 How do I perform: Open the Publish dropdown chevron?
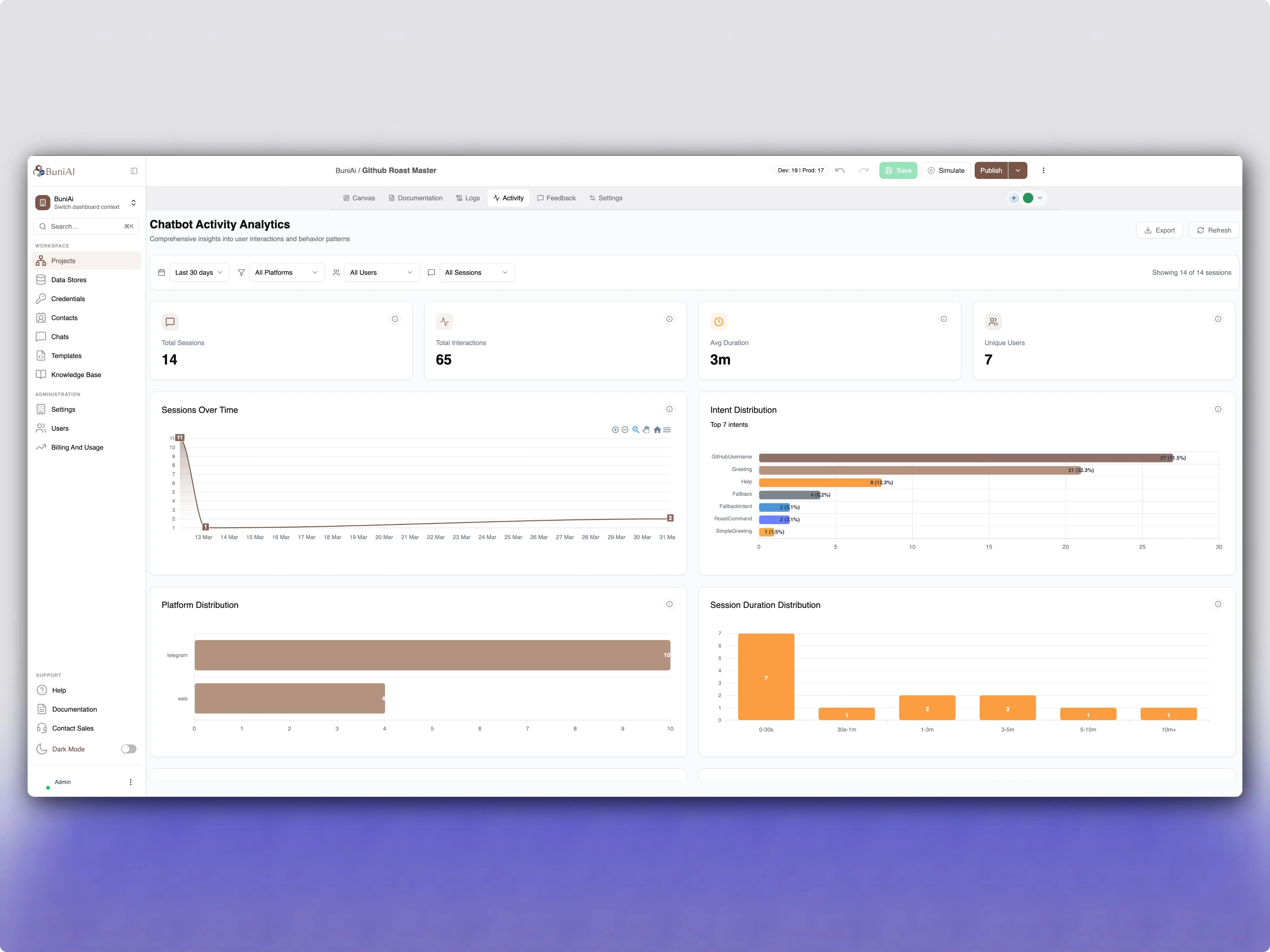click(1017, 170)
